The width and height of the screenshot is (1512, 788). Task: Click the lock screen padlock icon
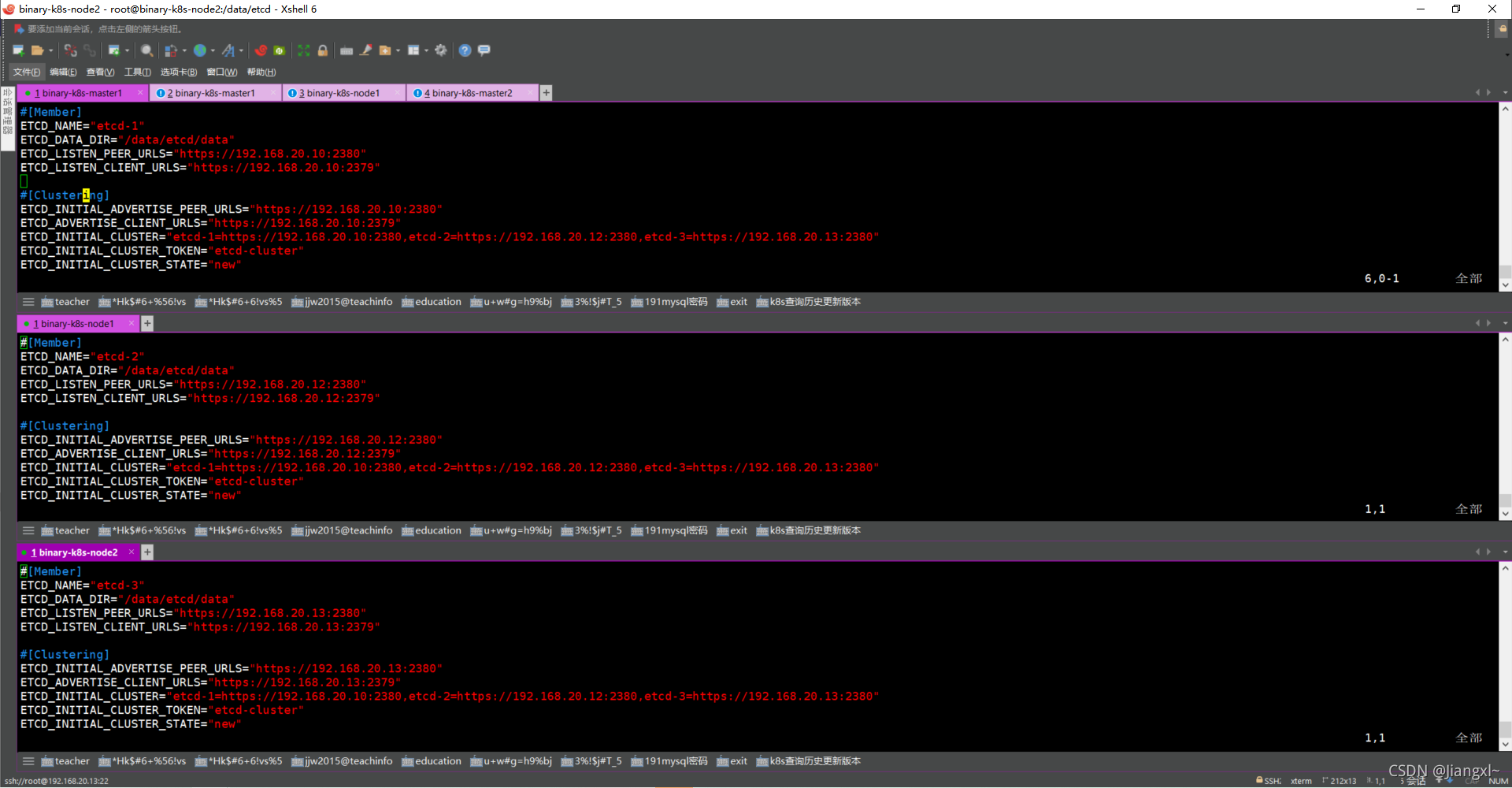pyautogui.click(x=323, y=50)
